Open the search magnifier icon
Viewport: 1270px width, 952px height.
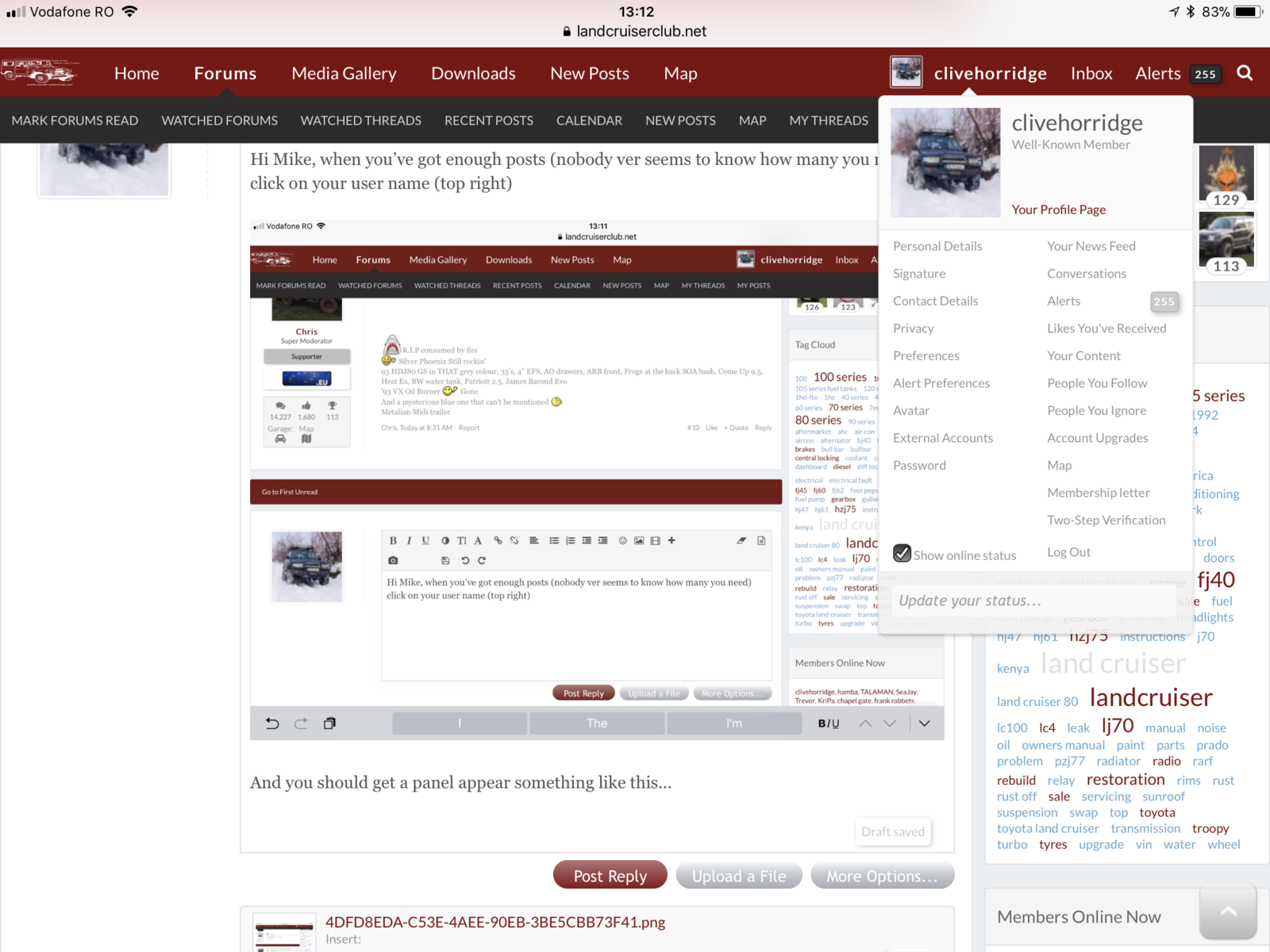click(1245, 73)
